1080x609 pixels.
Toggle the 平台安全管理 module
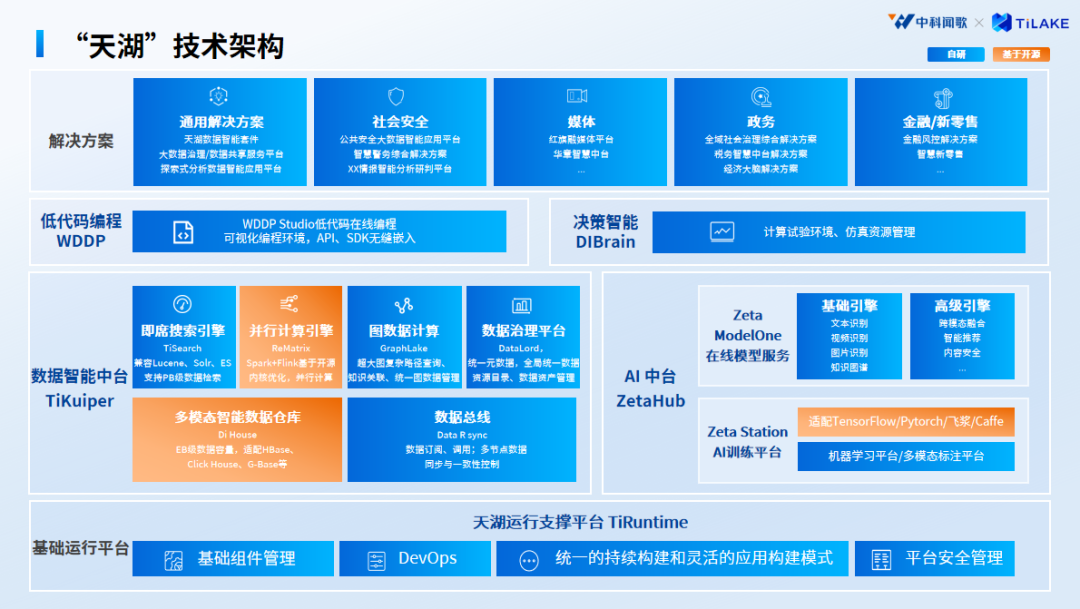(934, 558)
